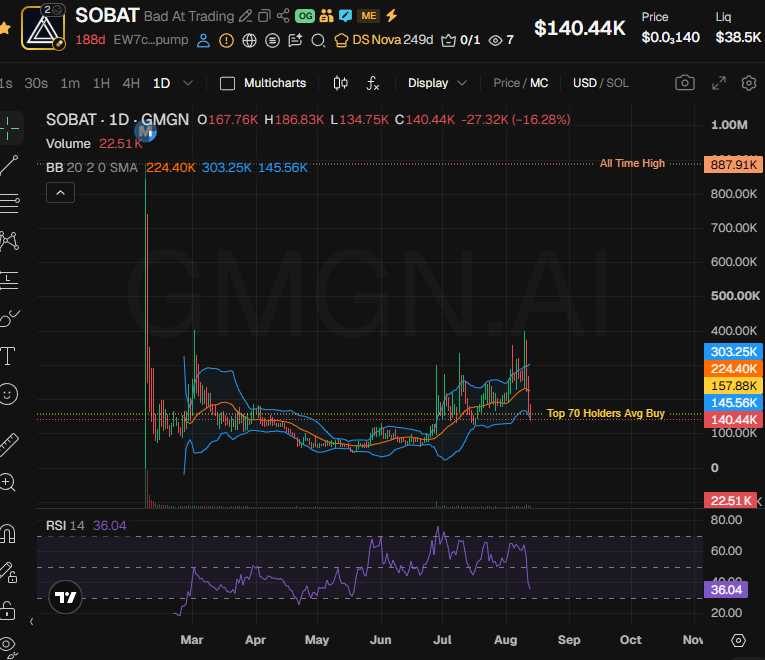Image resolution: width=765 pixels, height=660 pixels.
Task: Click the orange warning exclamation icon
Action: 226,40
